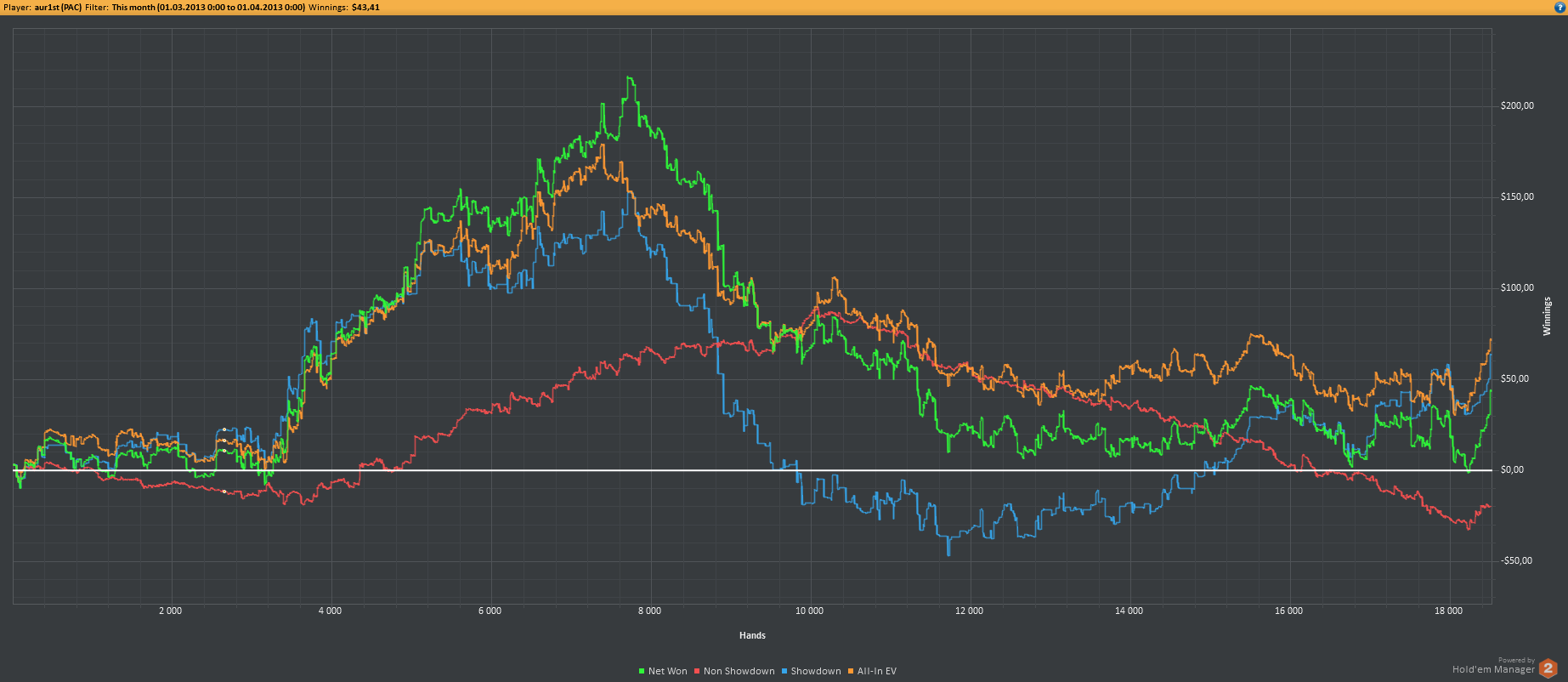Hide the Non Showdown series via legend label
Screen dimensions: 1568x682
tap(739, 672)
